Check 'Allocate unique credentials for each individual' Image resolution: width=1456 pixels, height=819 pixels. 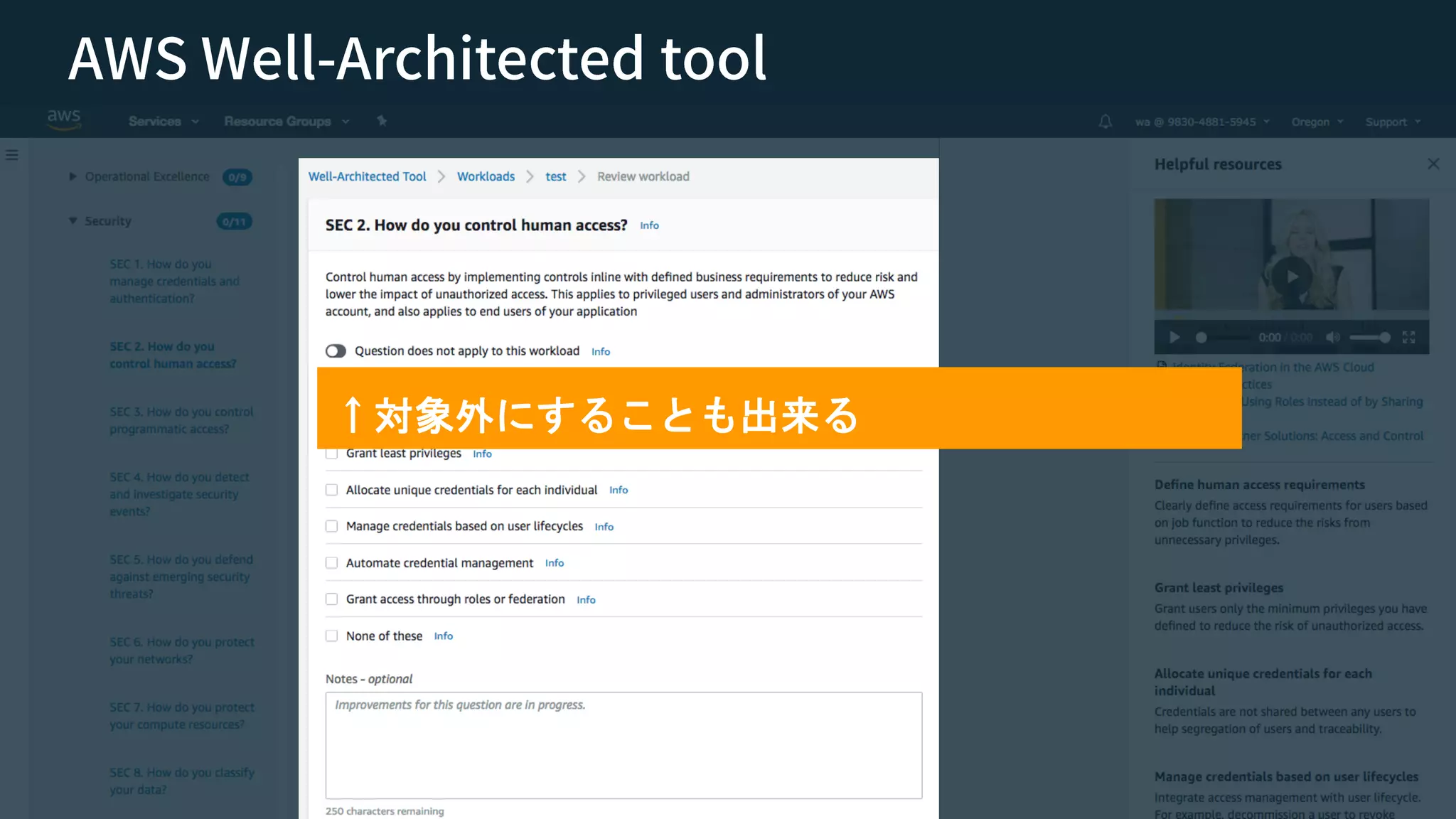click(331, 490)
